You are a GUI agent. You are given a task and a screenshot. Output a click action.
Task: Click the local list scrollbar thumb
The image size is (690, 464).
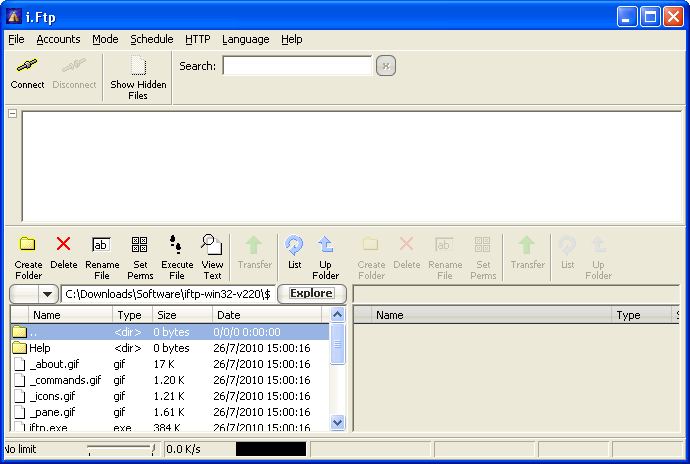pos(338,344)
